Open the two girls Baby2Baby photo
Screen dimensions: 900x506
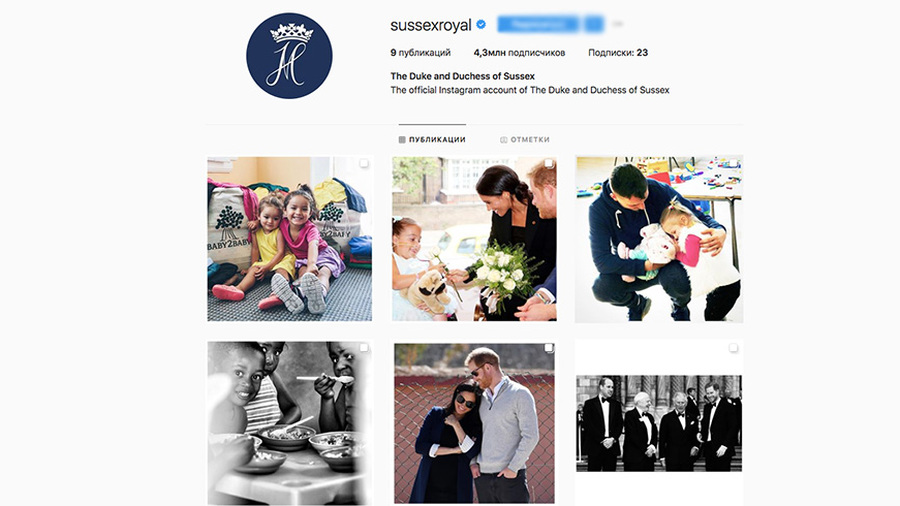tap(290, 239)
